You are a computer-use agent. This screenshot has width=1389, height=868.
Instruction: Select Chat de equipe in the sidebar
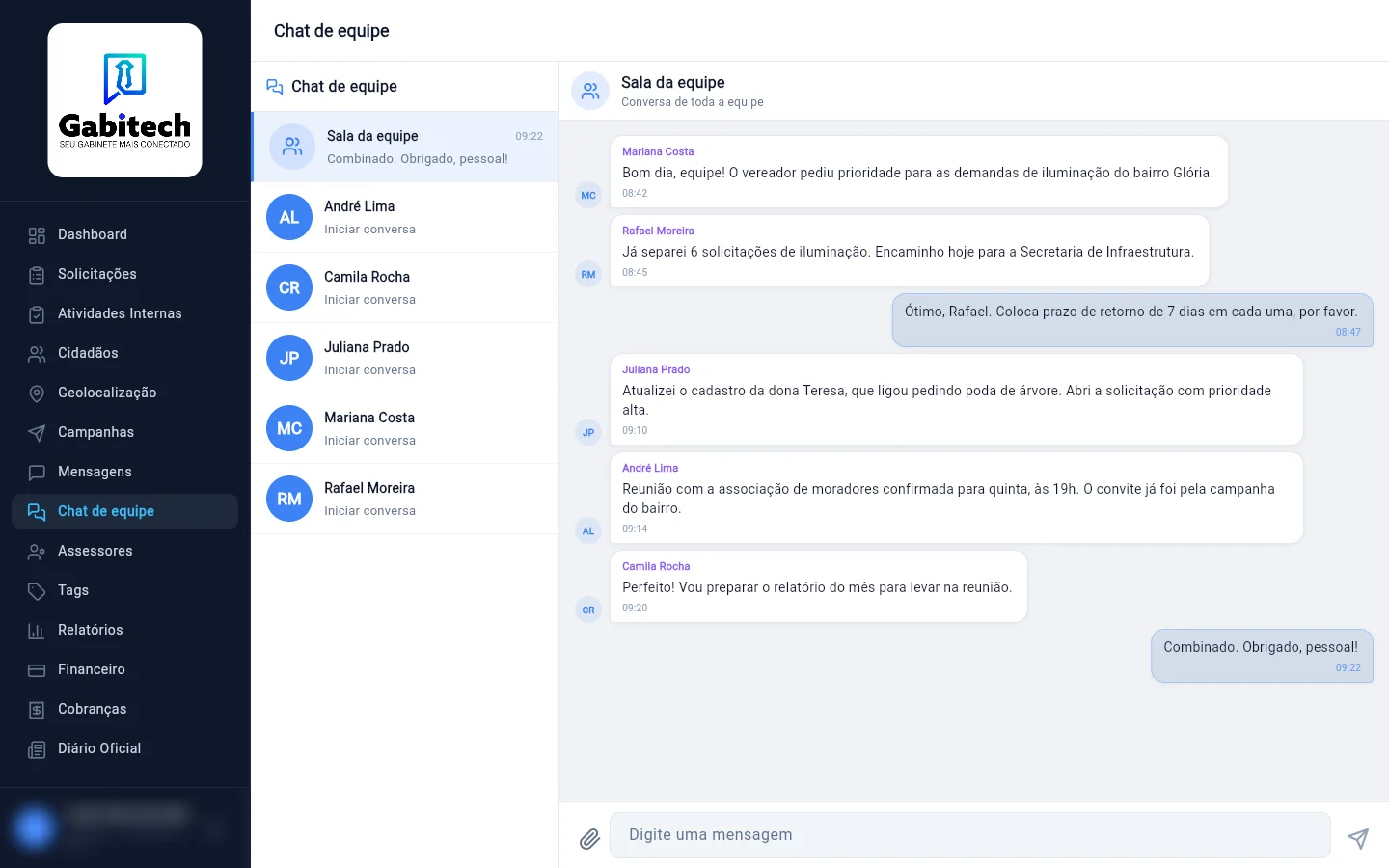[x=125, y=511]
